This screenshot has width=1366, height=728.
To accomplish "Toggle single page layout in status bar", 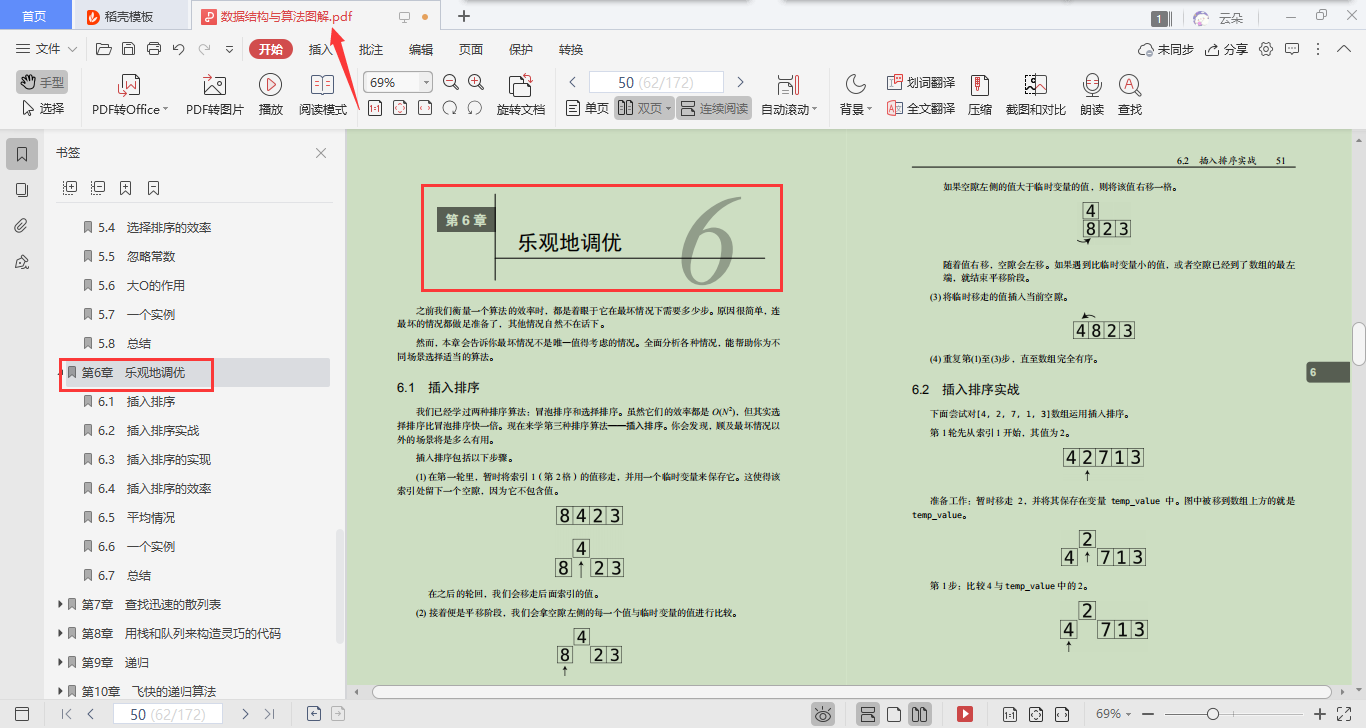I will pos(894,714).
